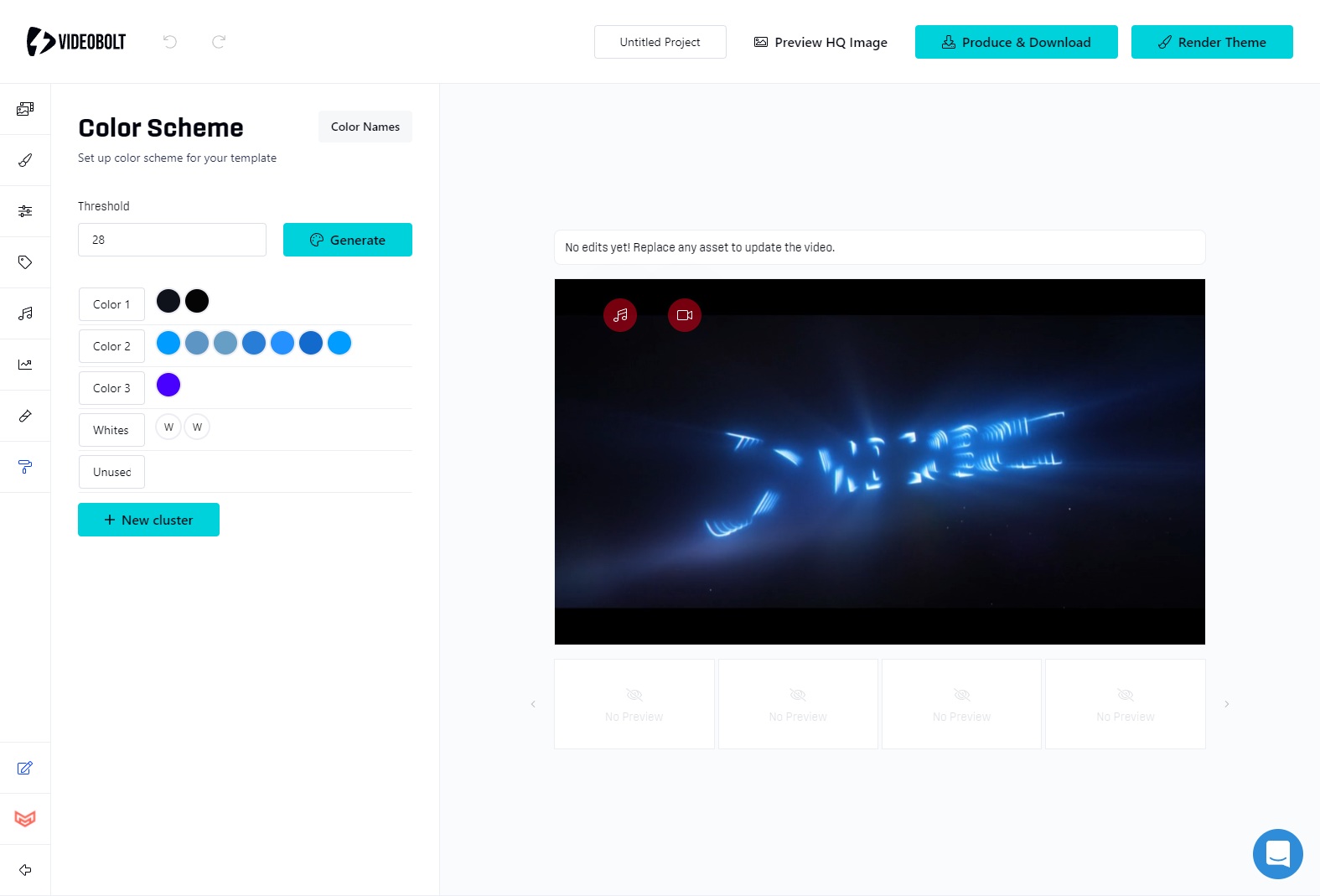1320x896 pixels.
Task: Open the music note sidebar icon
Action: pyautogui.click(x=25, y=313)
